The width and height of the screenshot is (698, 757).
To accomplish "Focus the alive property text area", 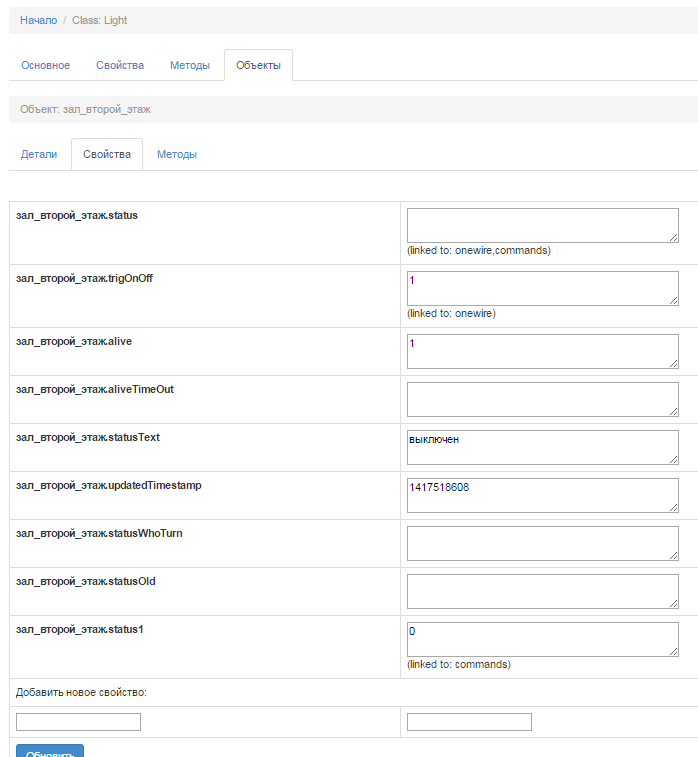I will point(542,351).
